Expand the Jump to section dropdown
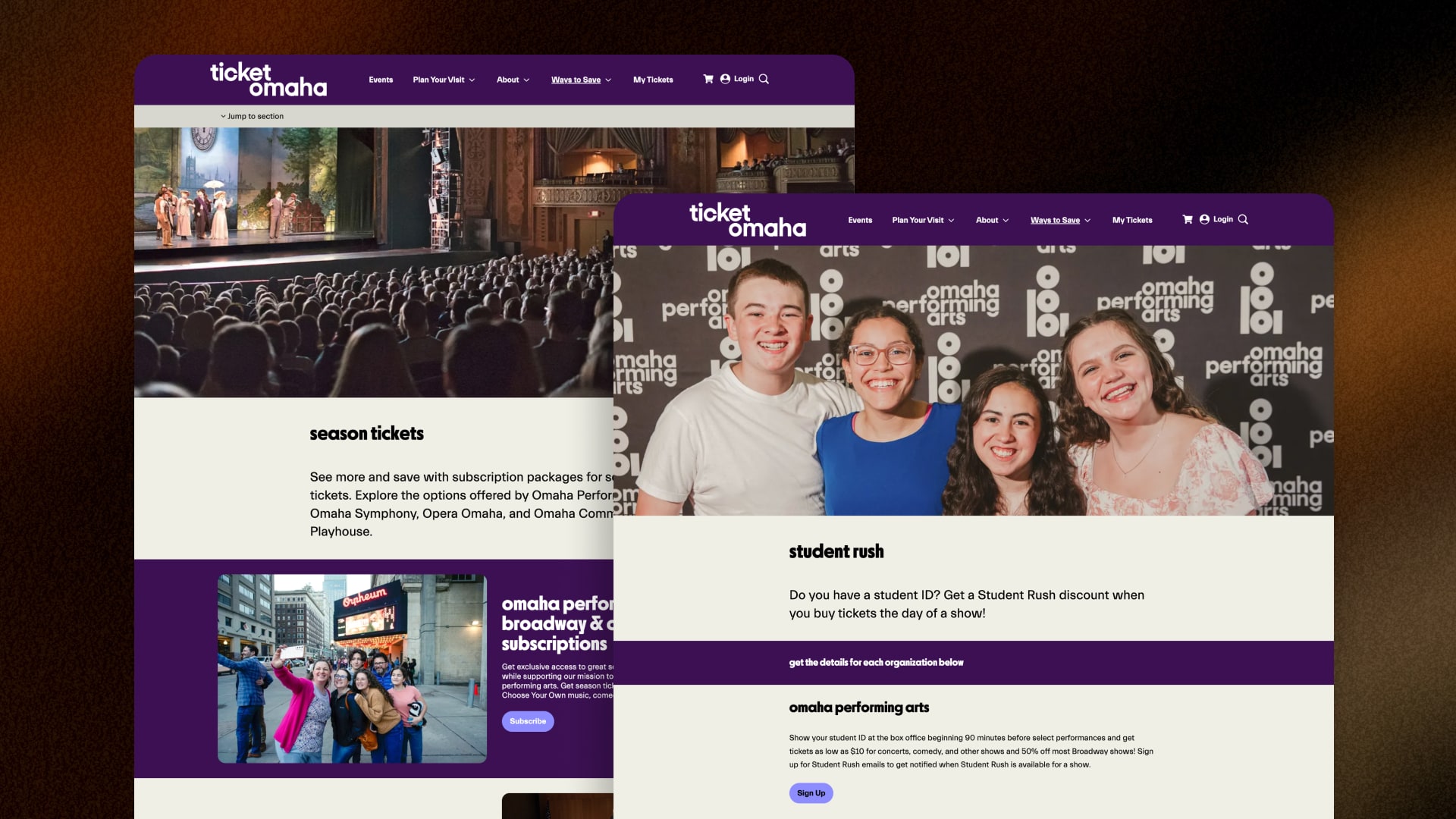Viewport: 1456px width, 819px height. click(x=252, y=116)
